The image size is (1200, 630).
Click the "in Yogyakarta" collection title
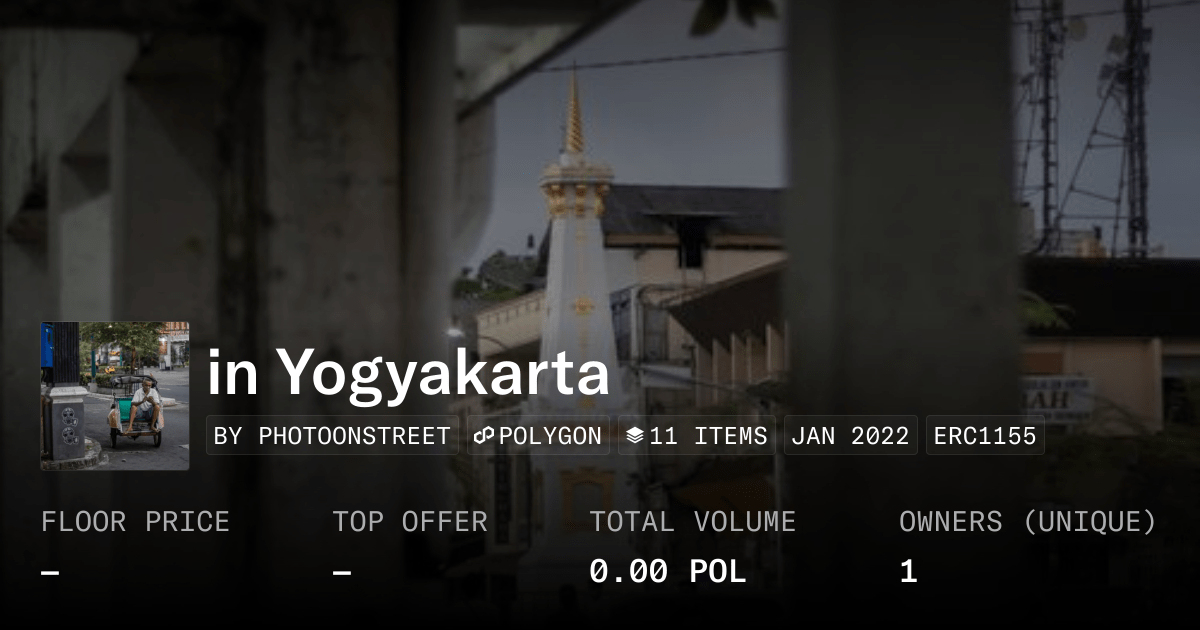pos(408,373)
